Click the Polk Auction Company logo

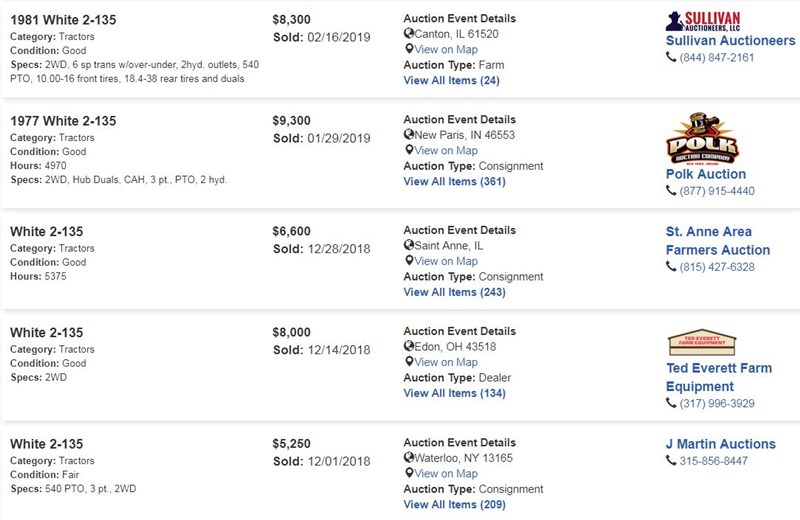pos(702,138)
